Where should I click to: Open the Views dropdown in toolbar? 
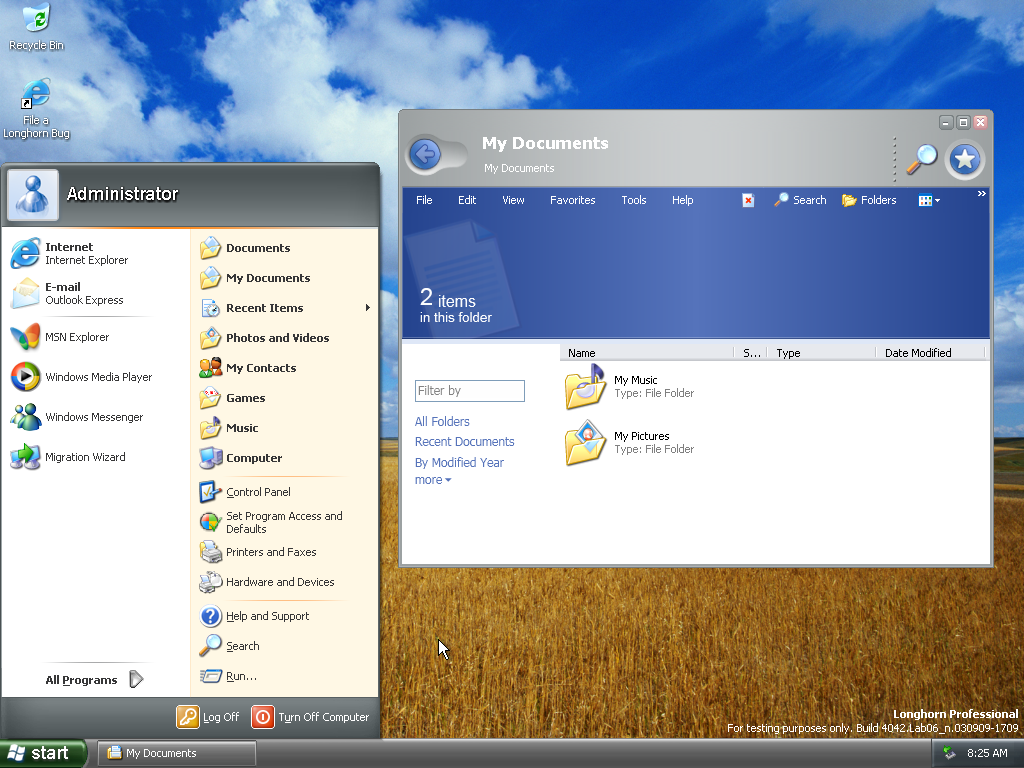(x=929, y=200)
